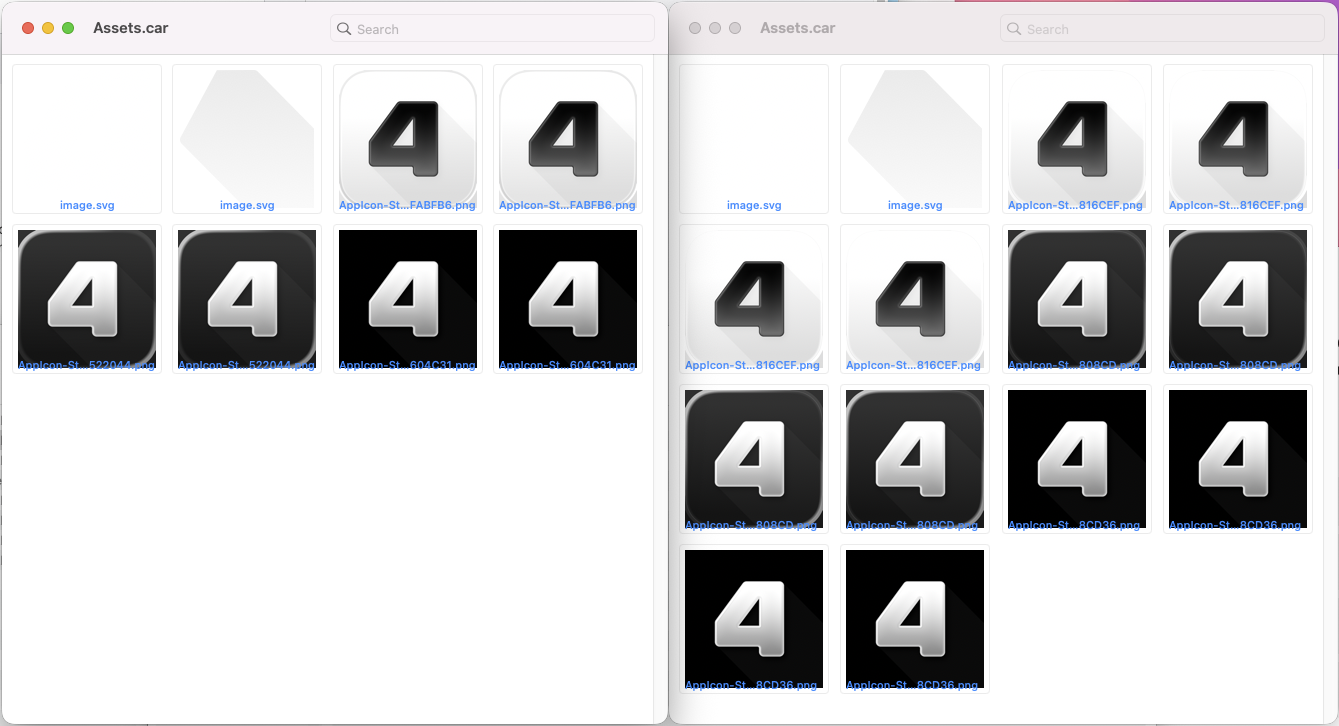
Task: Click the second 604C31.png filename label
Action: coord(568,366)
